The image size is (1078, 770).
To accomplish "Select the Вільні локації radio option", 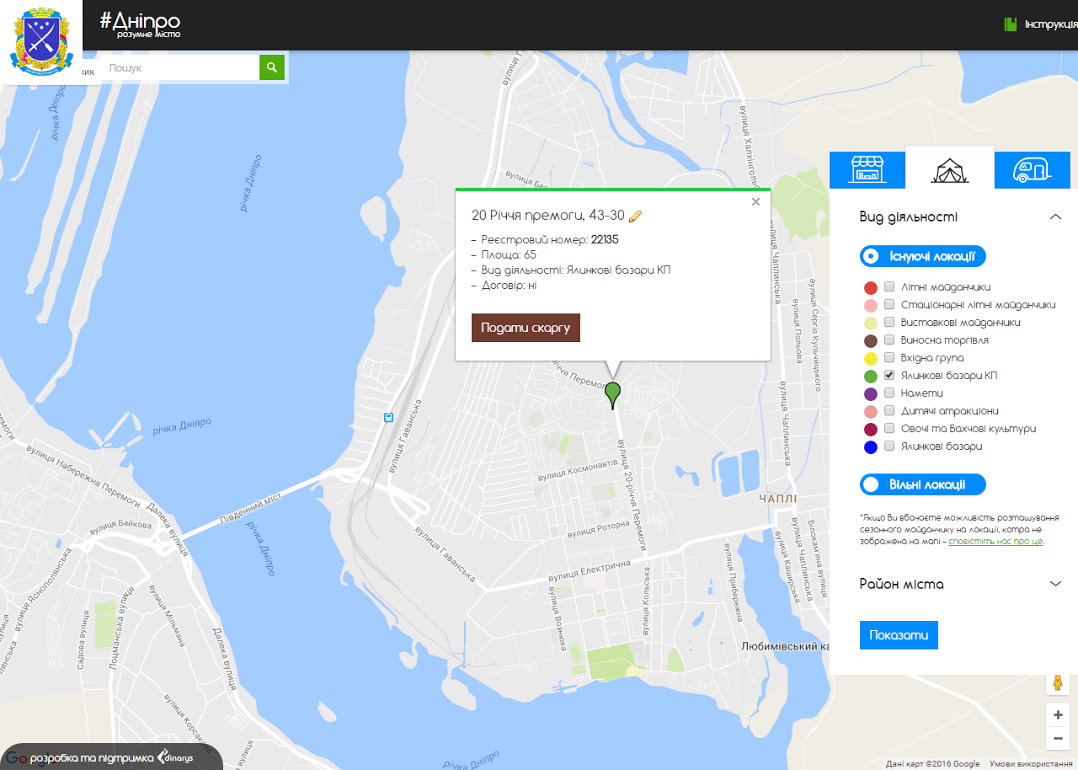I will pos(872,485).
